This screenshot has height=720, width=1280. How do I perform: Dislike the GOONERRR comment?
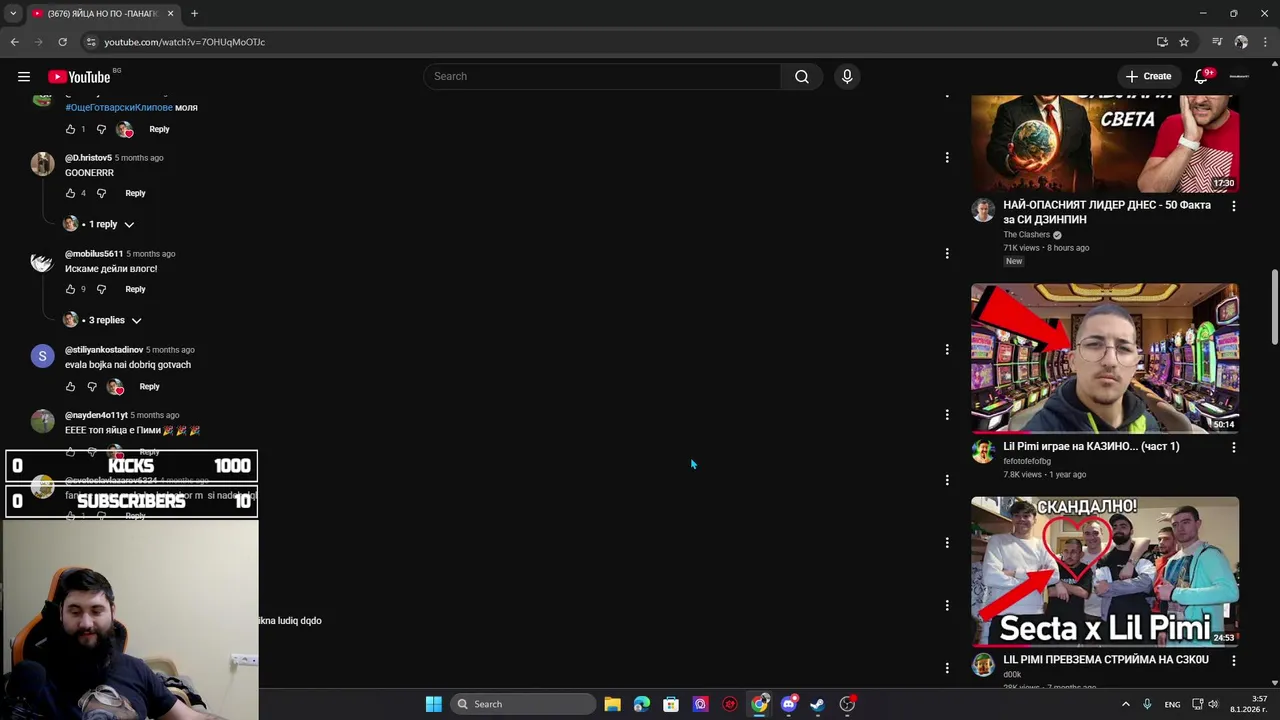pos(101,193)
